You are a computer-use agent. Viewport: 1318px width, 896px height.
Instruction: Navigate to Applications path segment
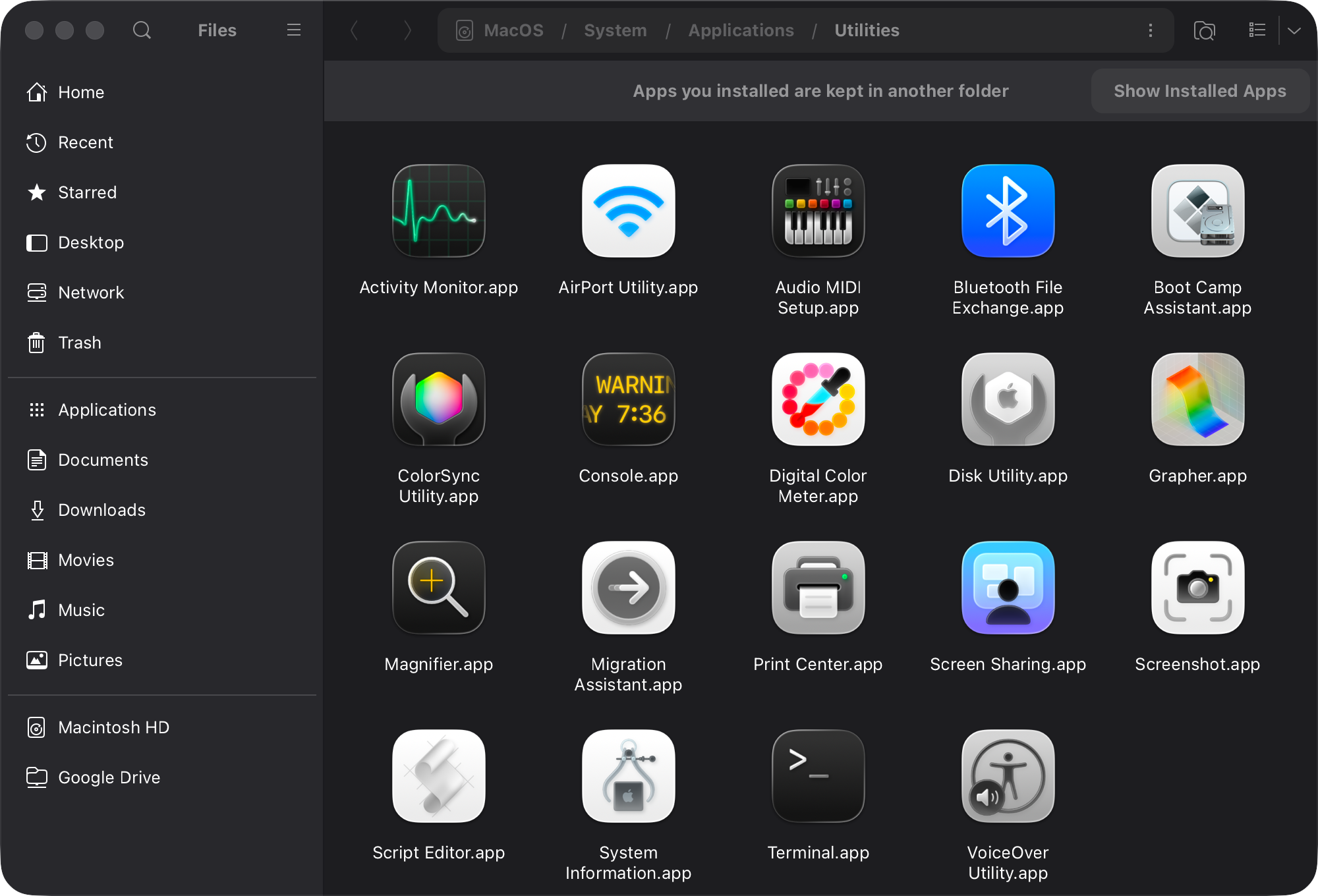click(741, 30)
